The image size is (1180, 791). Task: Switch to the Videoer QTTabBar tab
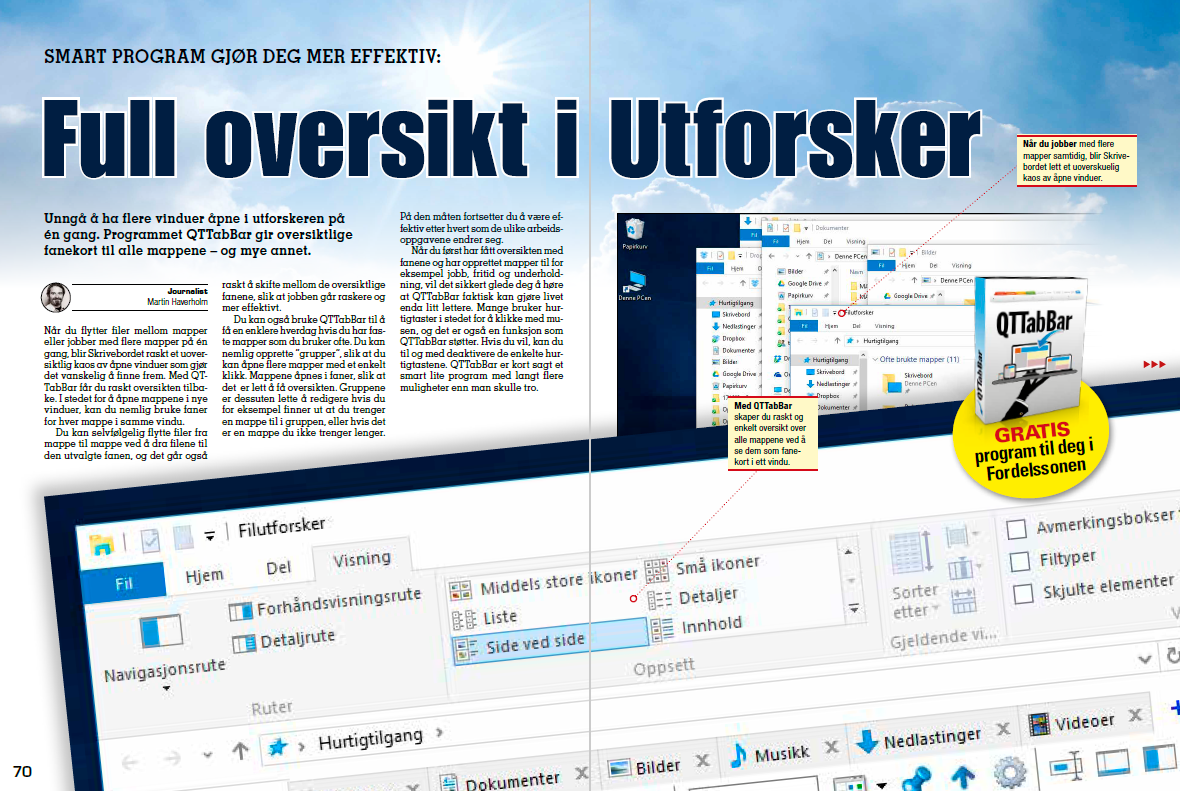pyautogui.click(x=1072, y=723)
